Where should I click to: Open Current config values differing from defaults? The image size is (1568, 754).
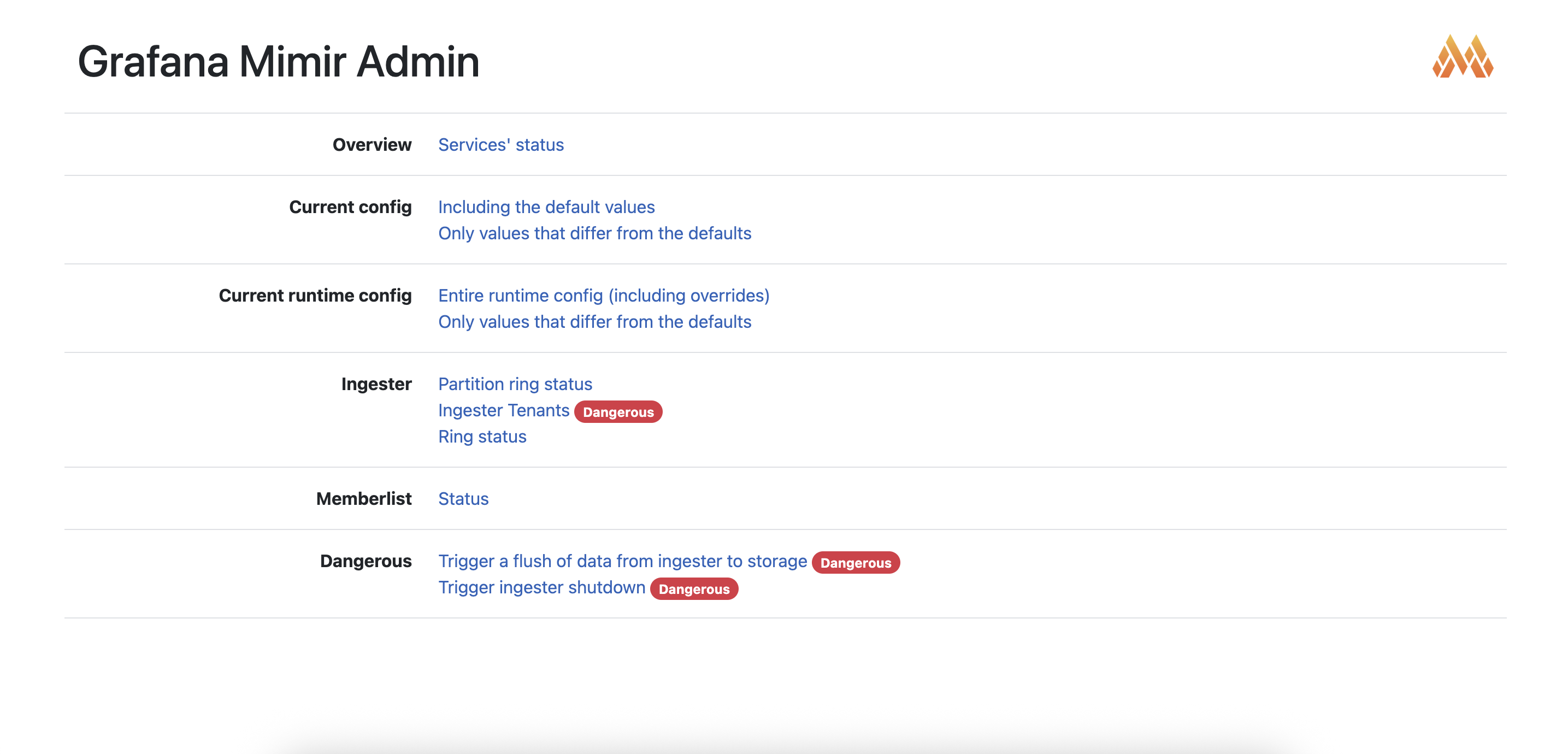pyautogui.click(x=594, y=233)
